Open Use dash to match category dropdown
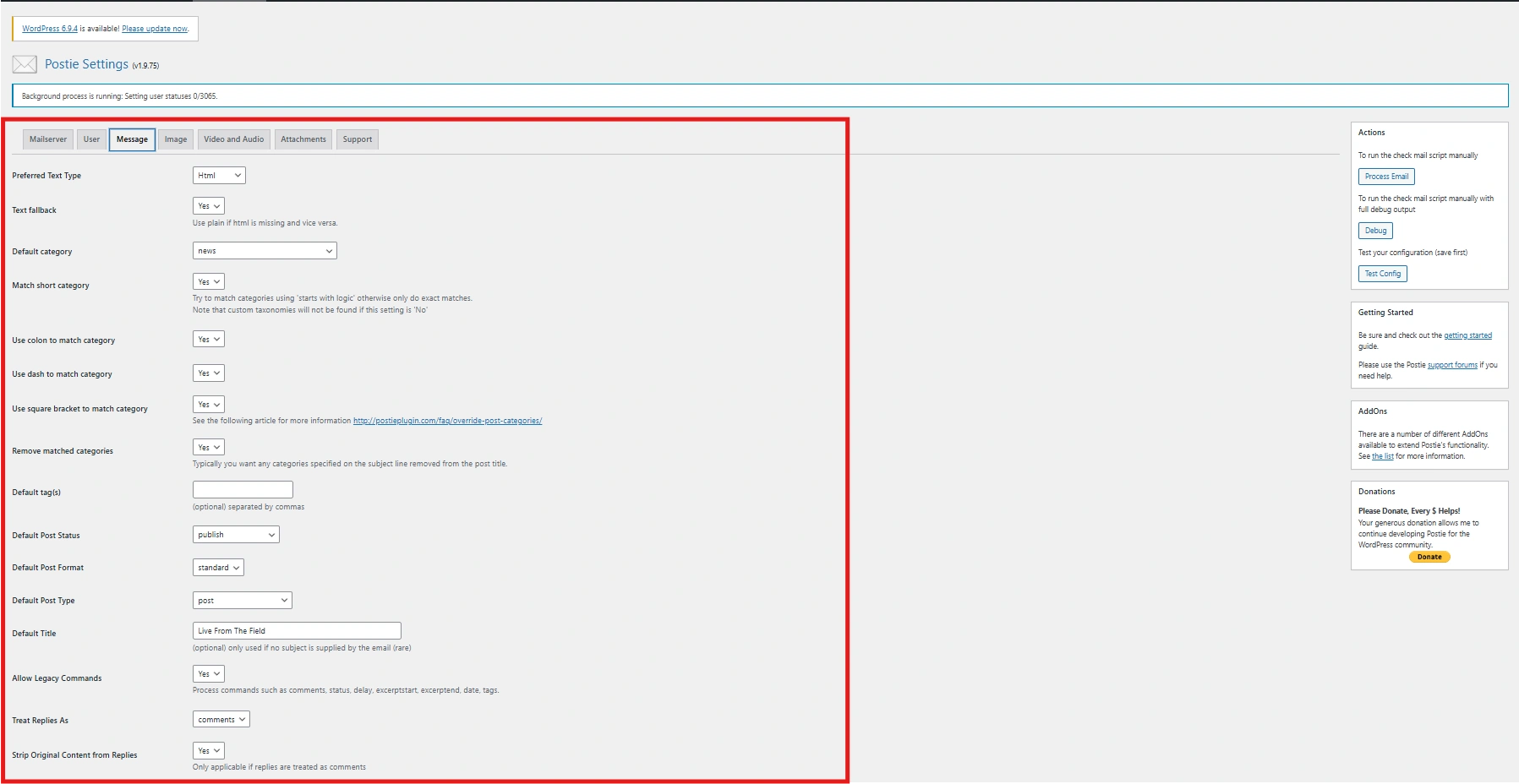This screenshot has width=1519, height=784. pyautogui.click(x=209, y=373)
